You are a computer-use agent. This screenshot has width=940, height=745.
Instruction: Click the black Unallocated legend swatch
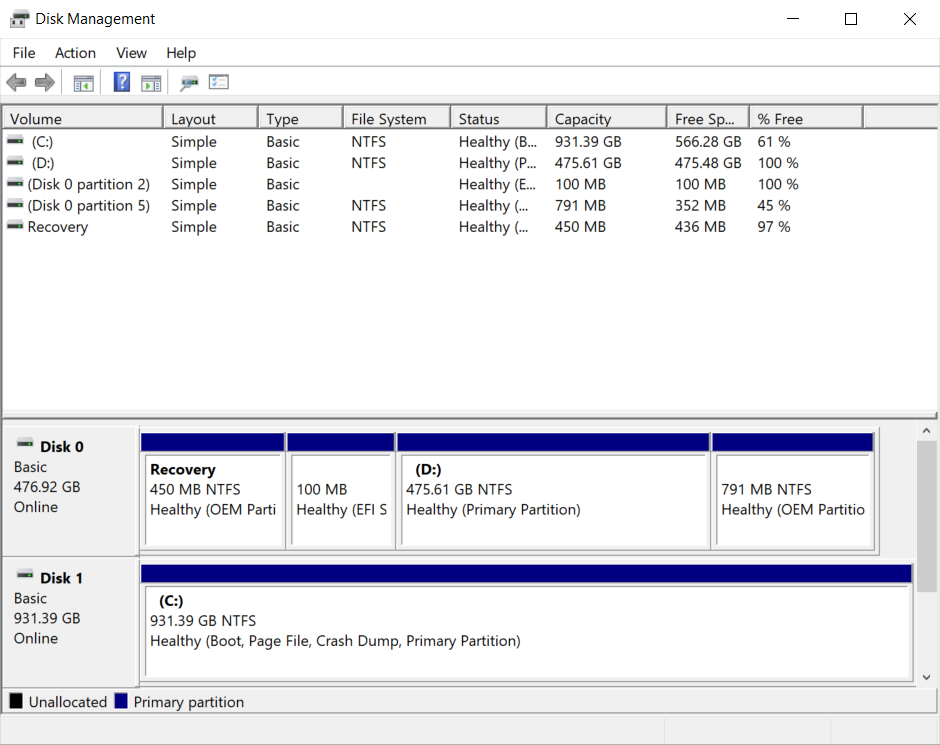[x=16, y=701]
